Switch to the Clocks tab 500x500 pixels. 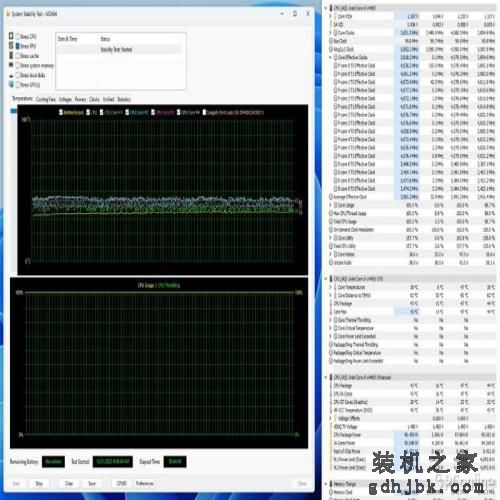pyautogui.click(x=94, y=99)
